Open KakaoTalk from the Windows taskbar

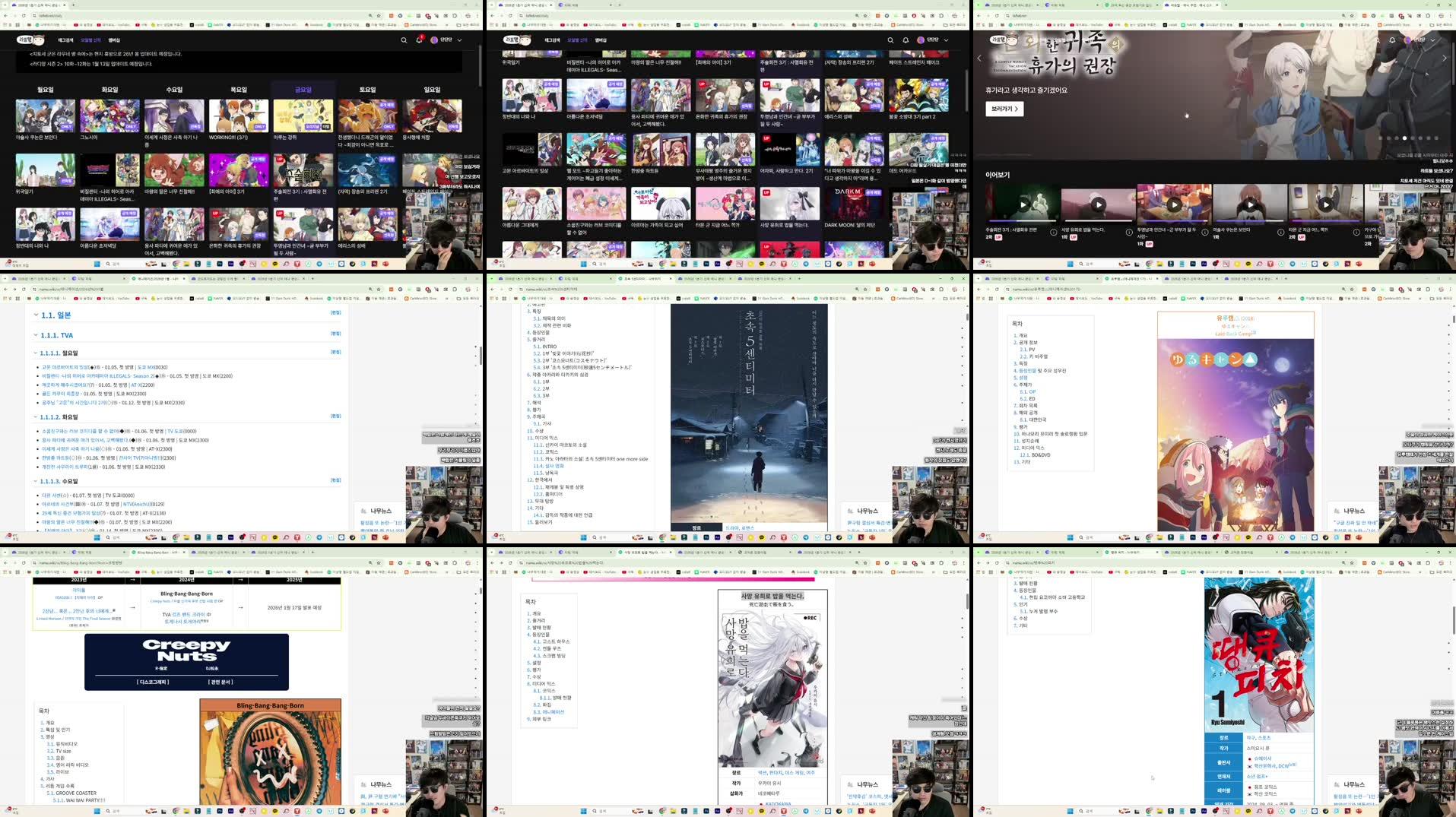(x=275, y=811)
